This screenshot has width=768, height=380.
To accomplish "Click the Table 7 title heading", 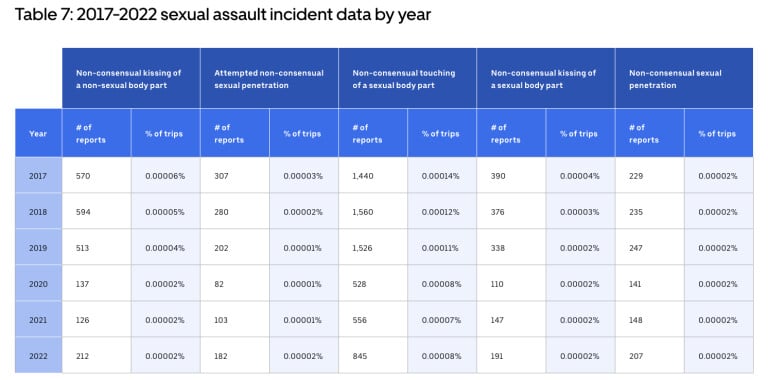I will [x=223, y=15].
